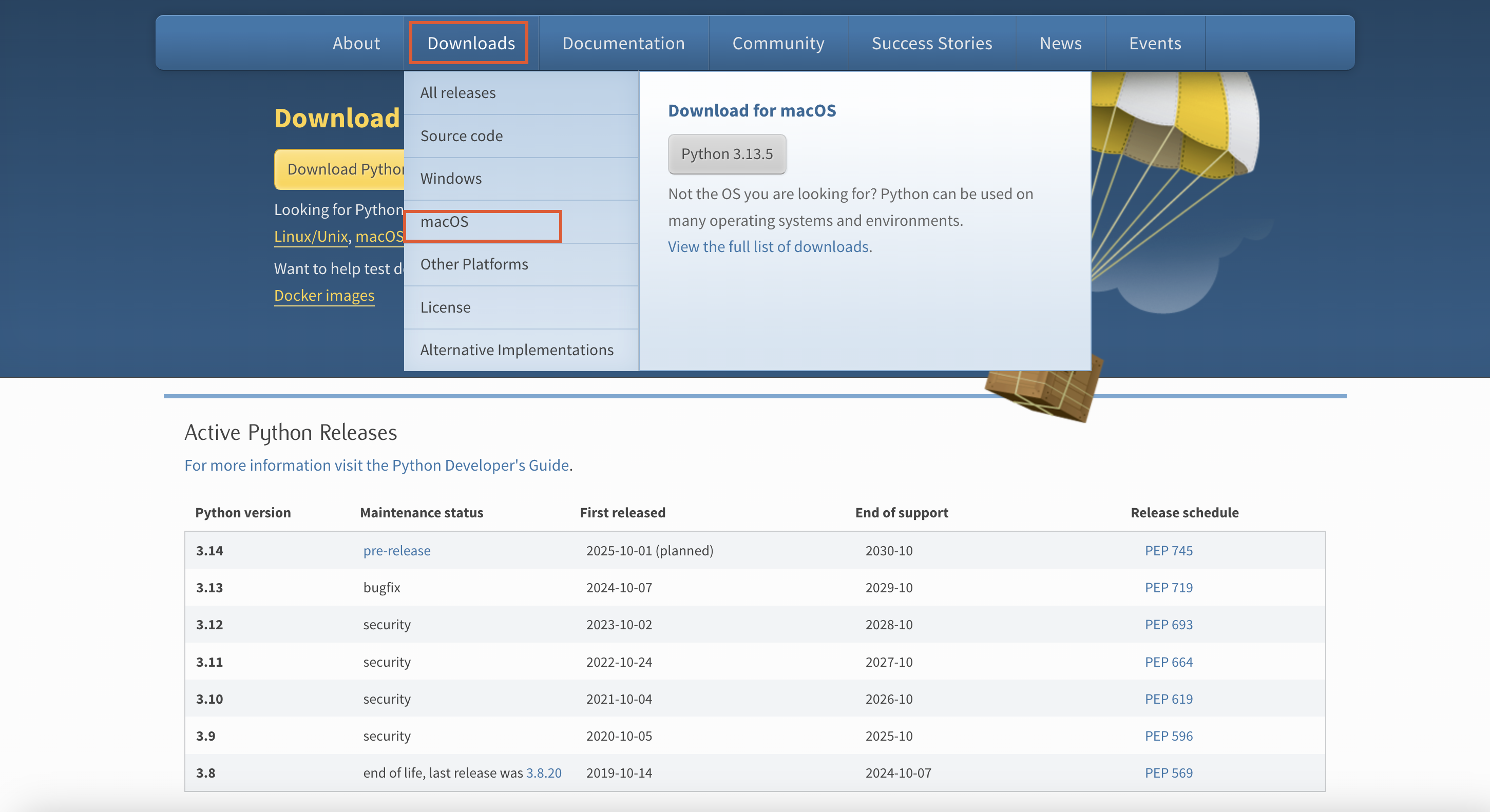The image size is (1490, 812).
Task: Click 2025-10 end of support cell
Action: click(x=889, y=736)
